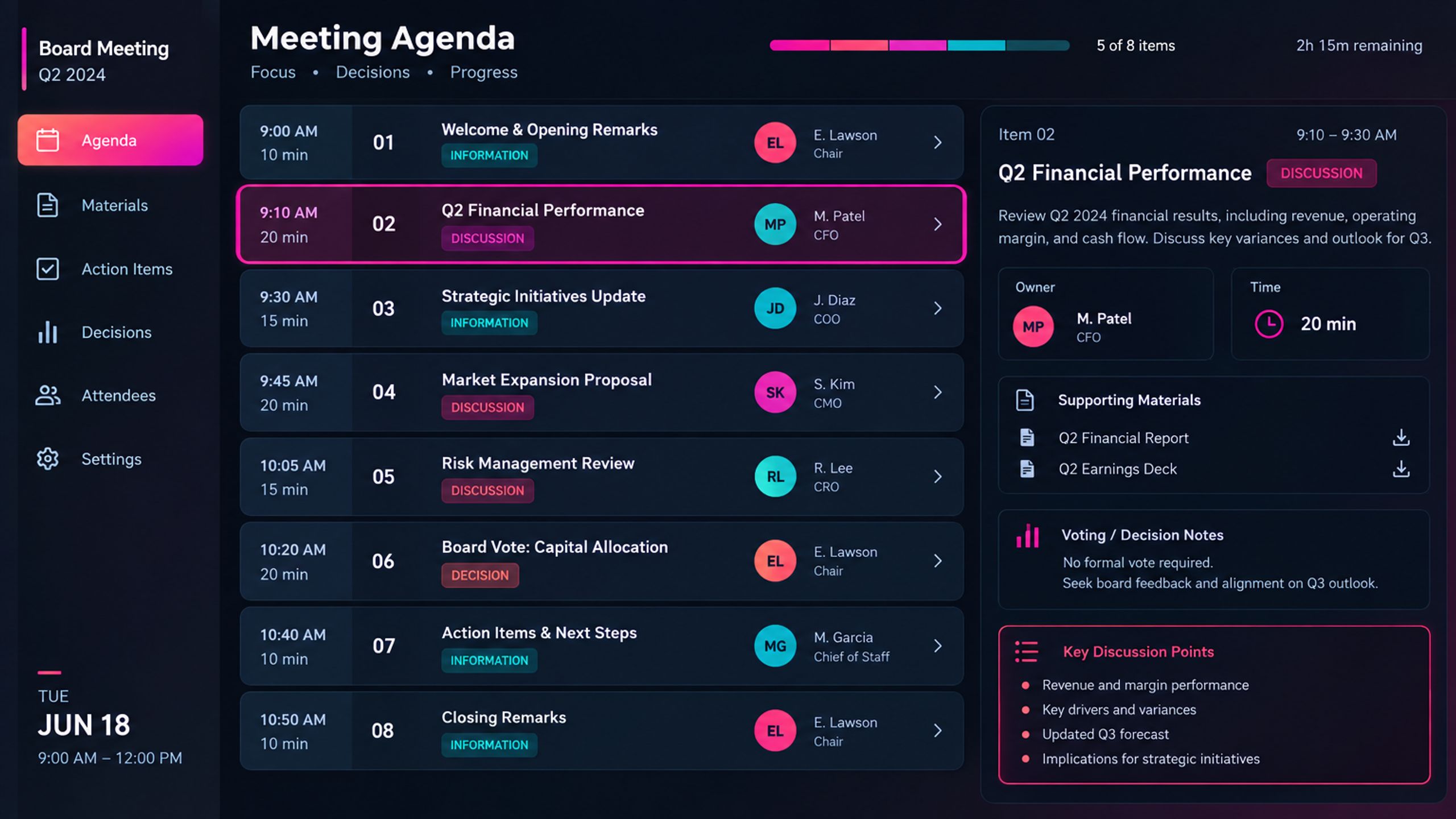
Task: Select the Progress header link
Action: pos(484,72)
